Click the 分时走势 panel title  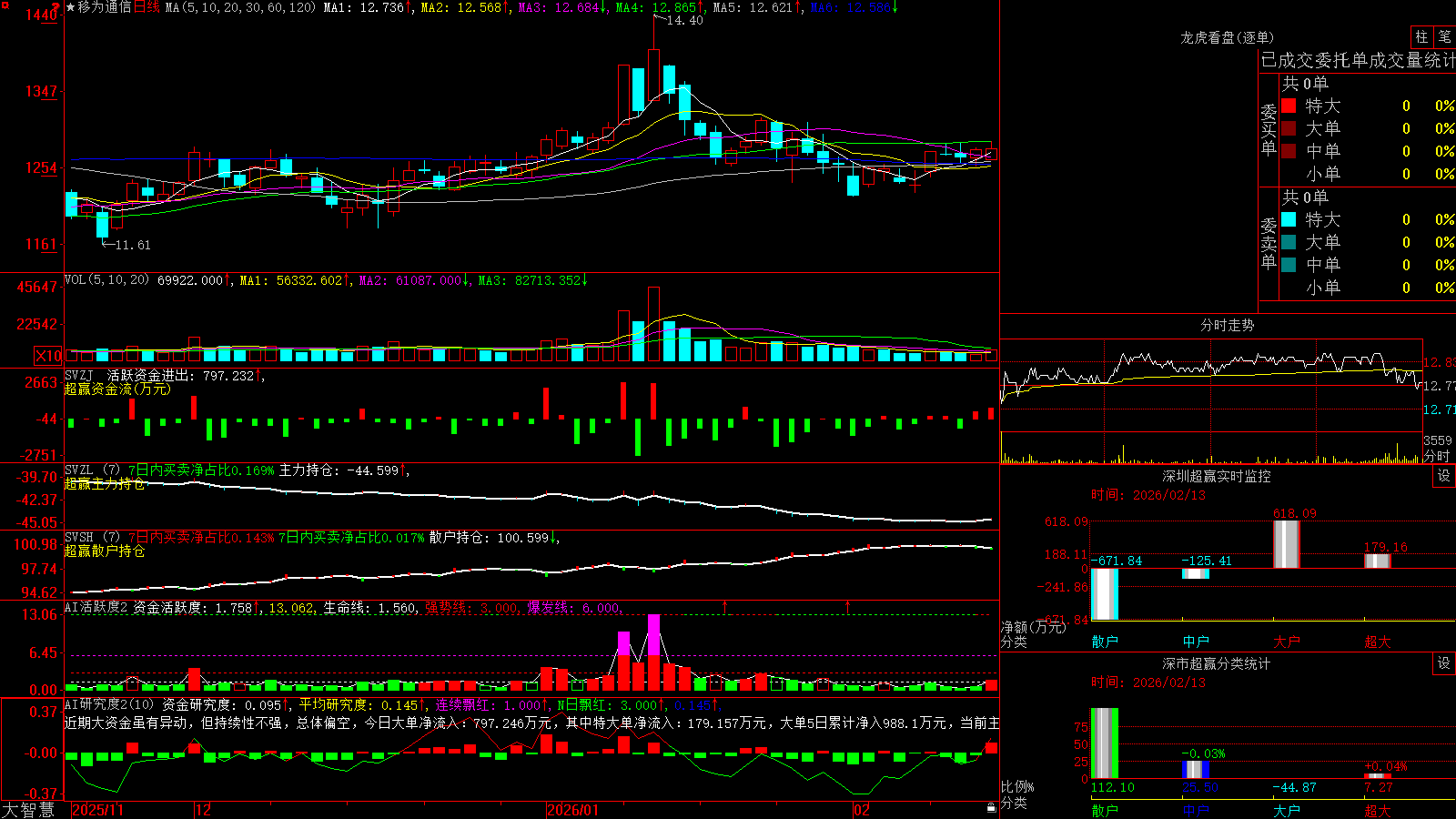(x=1228, y=325)
